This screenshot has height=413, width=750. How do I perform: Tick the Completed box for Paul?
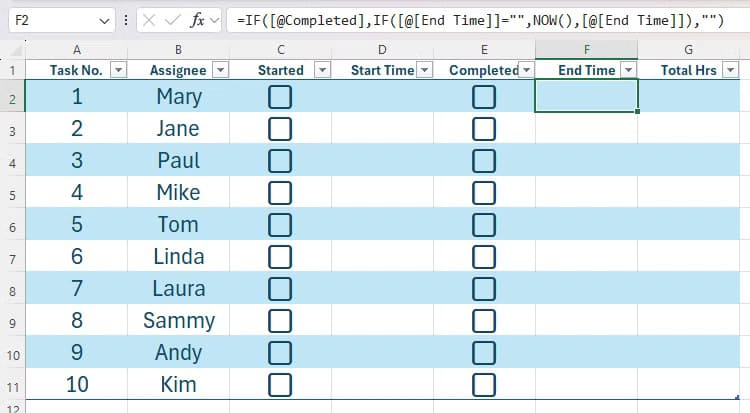484,161
